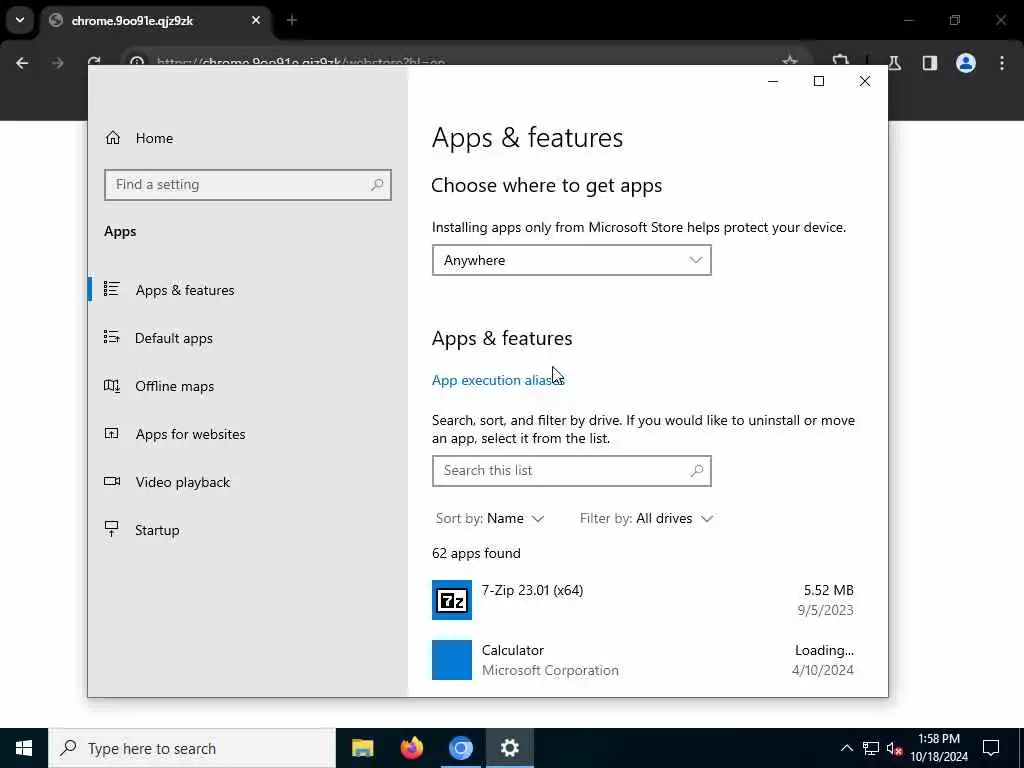Click the Default apps list icon
This screenshot has height=768, width=1024.
112,337
